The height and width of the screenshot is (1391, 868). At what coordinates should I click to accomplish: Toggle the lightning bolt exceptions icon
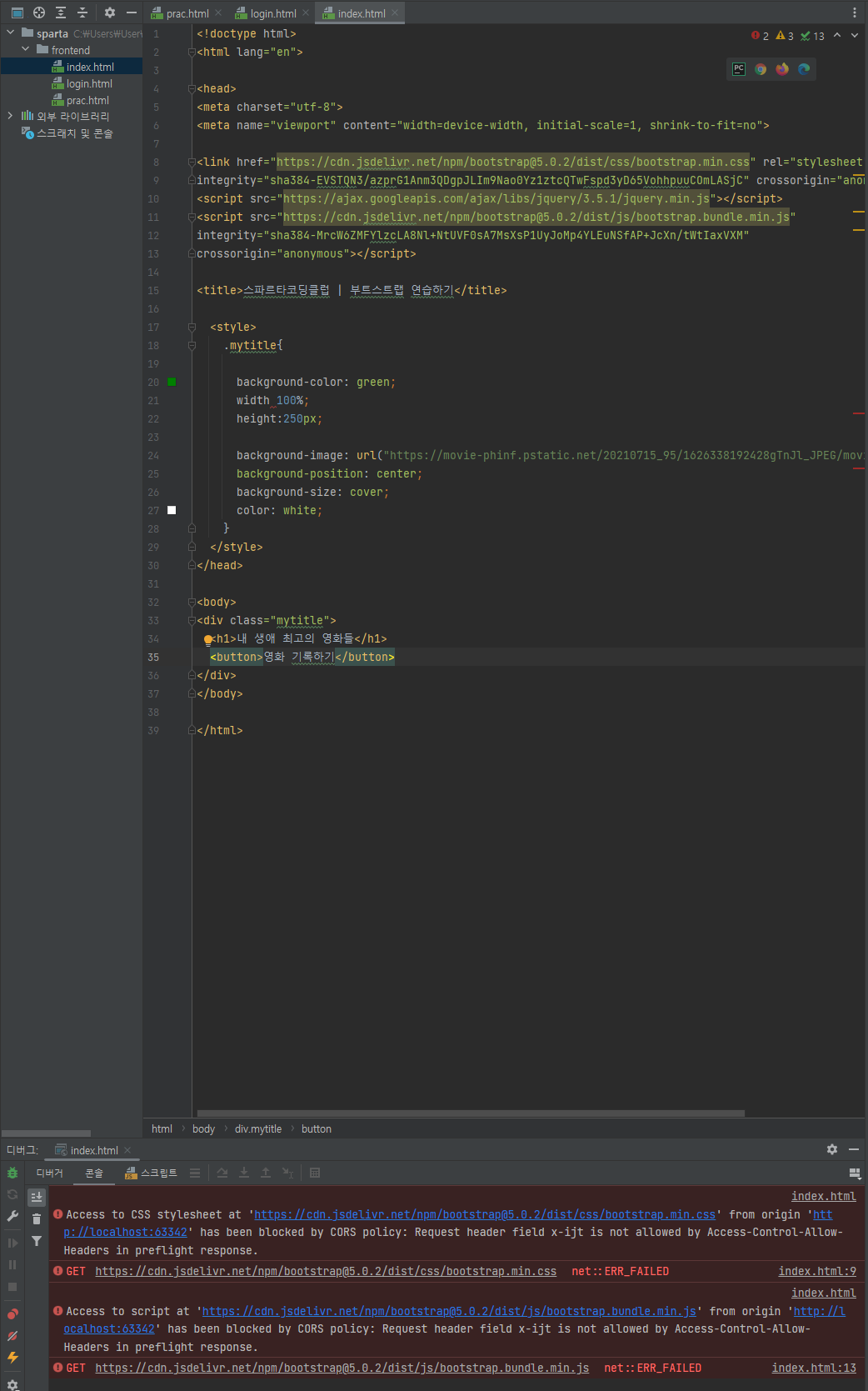point(12,1358)
